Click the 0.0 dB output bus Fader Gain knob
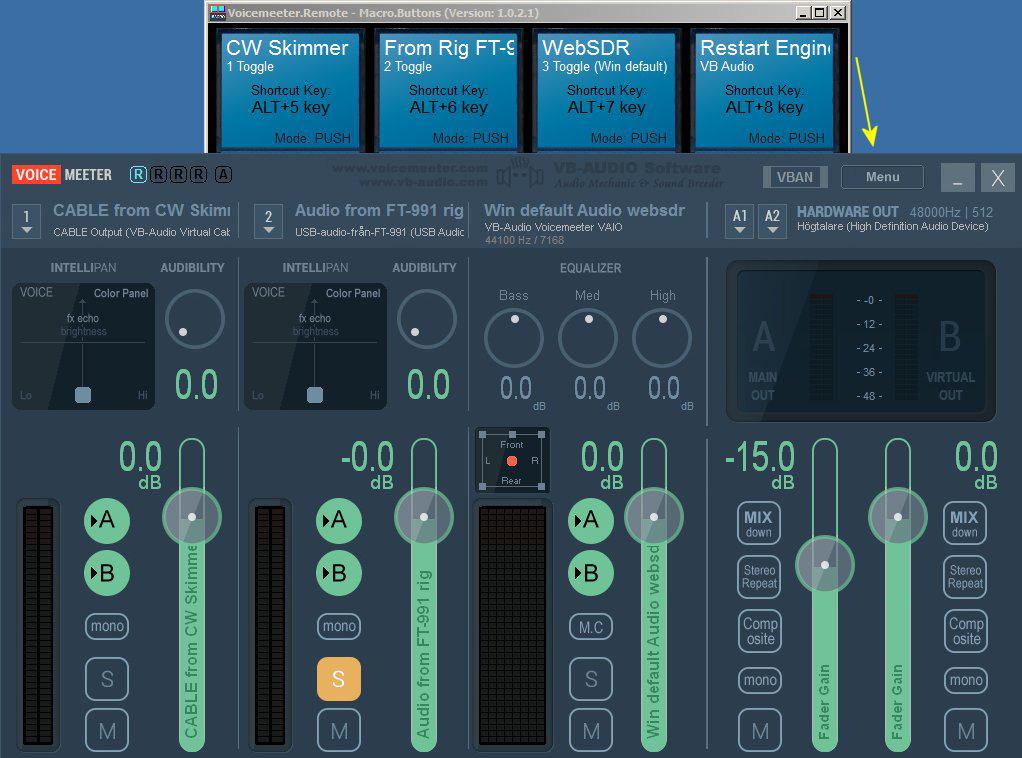 point(898,517)
